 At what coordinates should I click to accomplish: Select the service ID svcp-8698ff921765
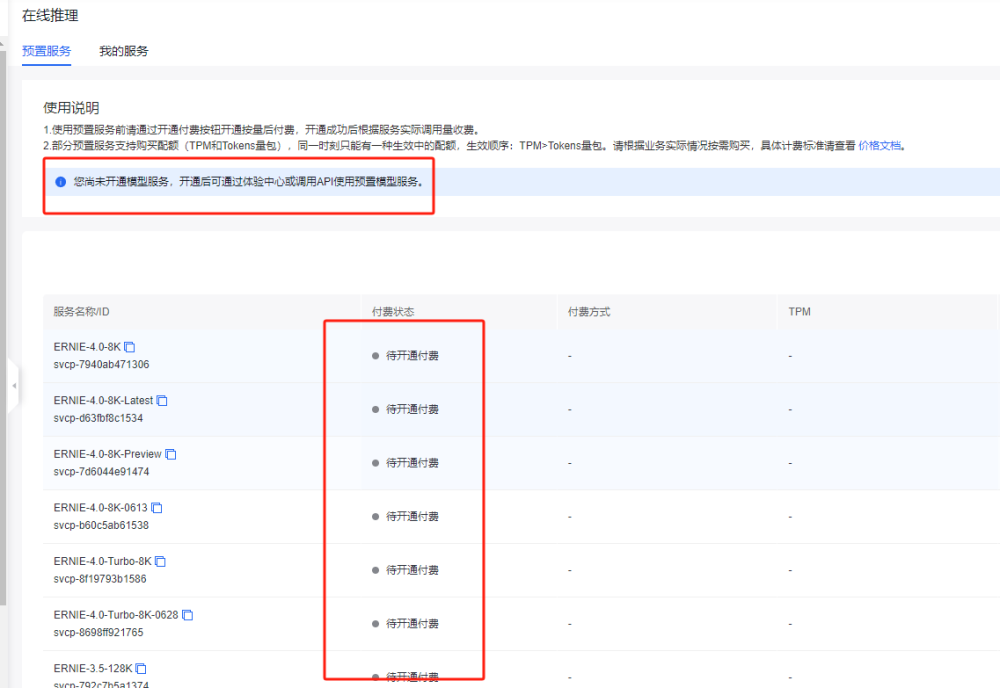(x=98, y=632)
